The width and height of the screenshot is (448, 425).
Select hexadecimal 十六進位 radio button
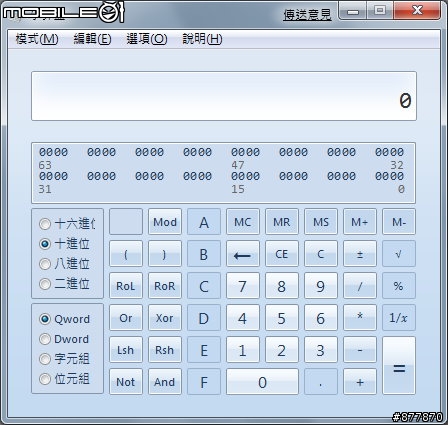pyautogui.click(x=45, y=224)
